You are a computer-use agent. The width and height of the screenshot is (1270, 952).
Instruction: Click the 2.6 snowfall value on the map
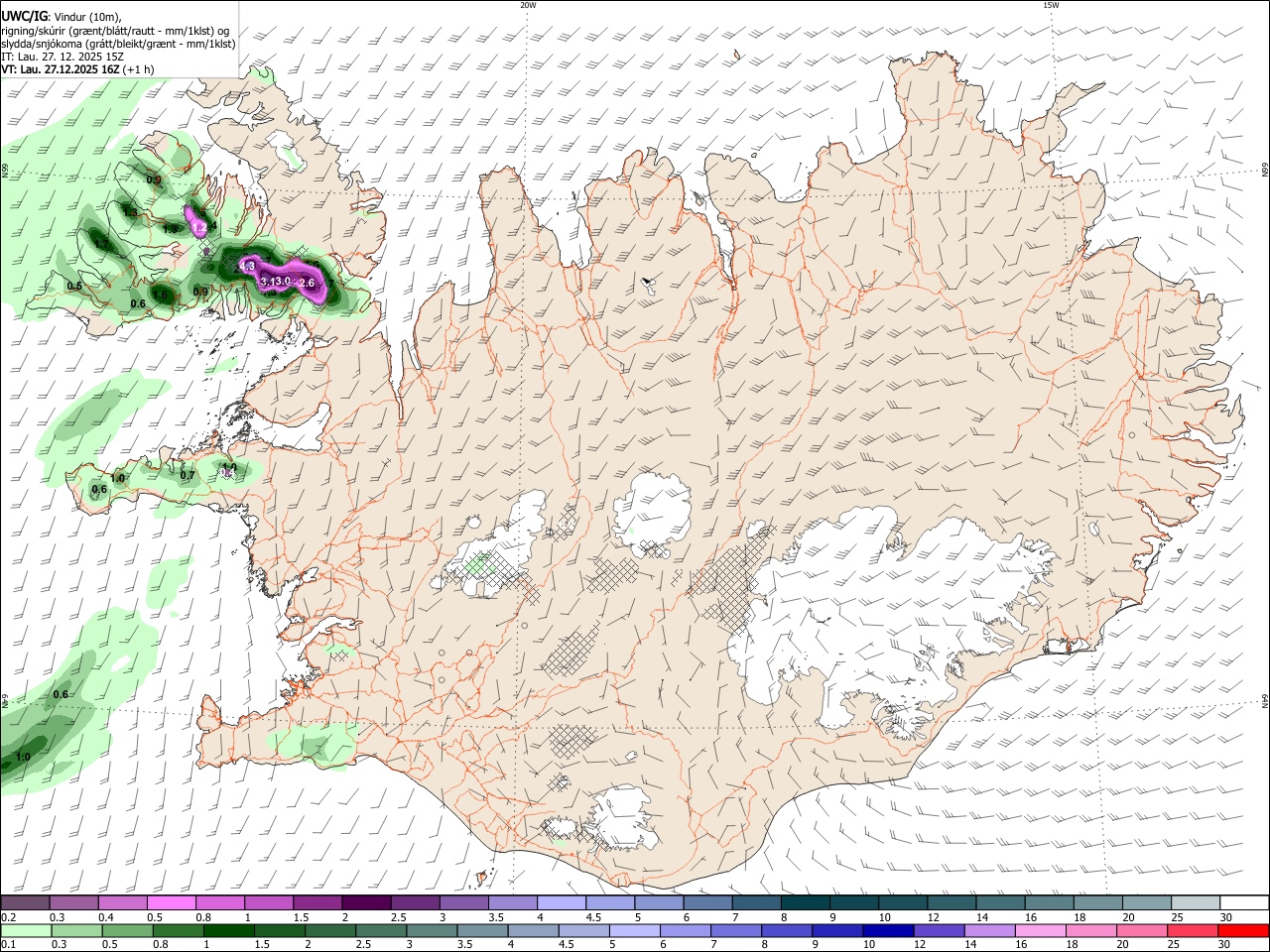tap(307, 284)
